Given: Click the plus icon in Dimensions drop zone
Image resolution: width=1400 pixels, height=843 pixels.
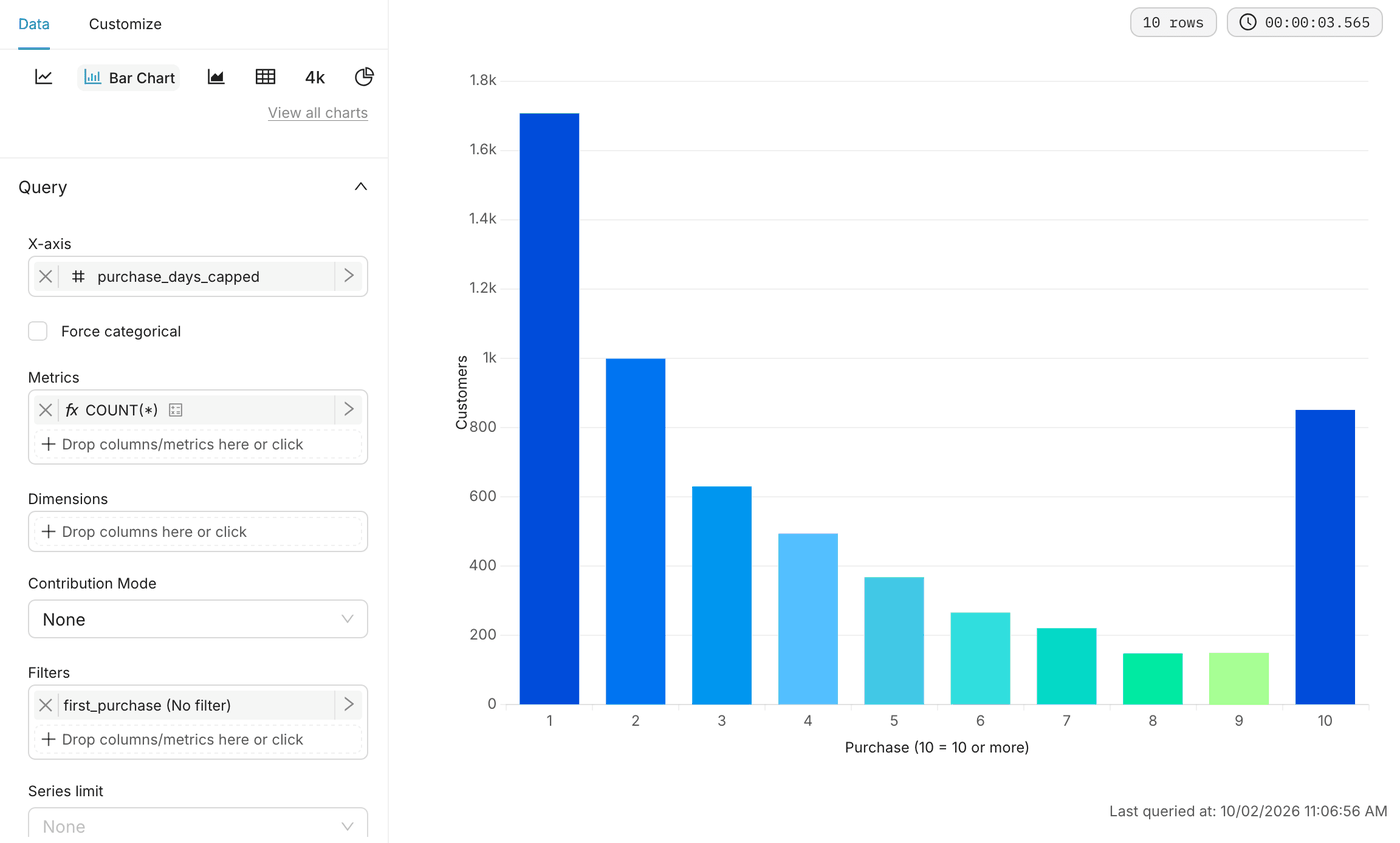Looking at the screenshot, I should tap(48, 531).
